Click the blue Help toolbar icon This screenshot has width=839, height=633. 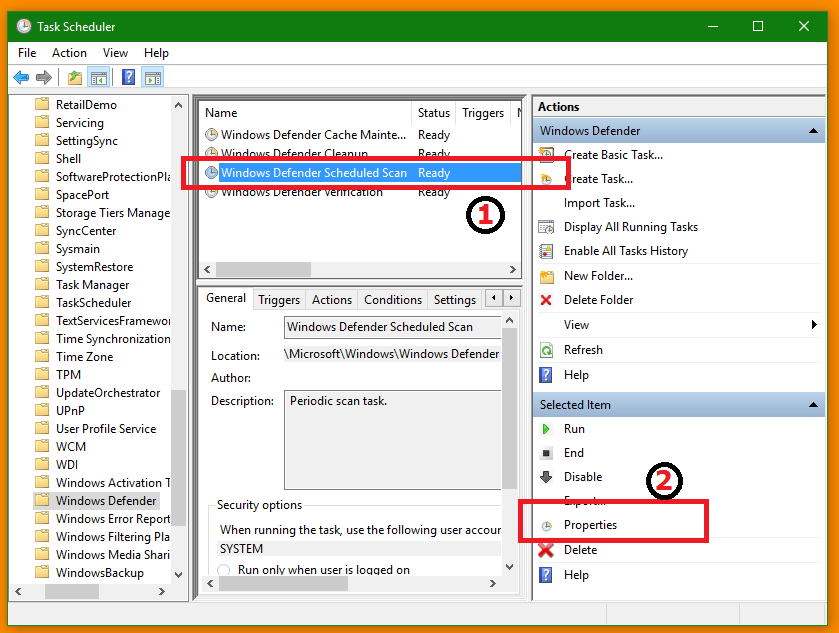point(128,77)
